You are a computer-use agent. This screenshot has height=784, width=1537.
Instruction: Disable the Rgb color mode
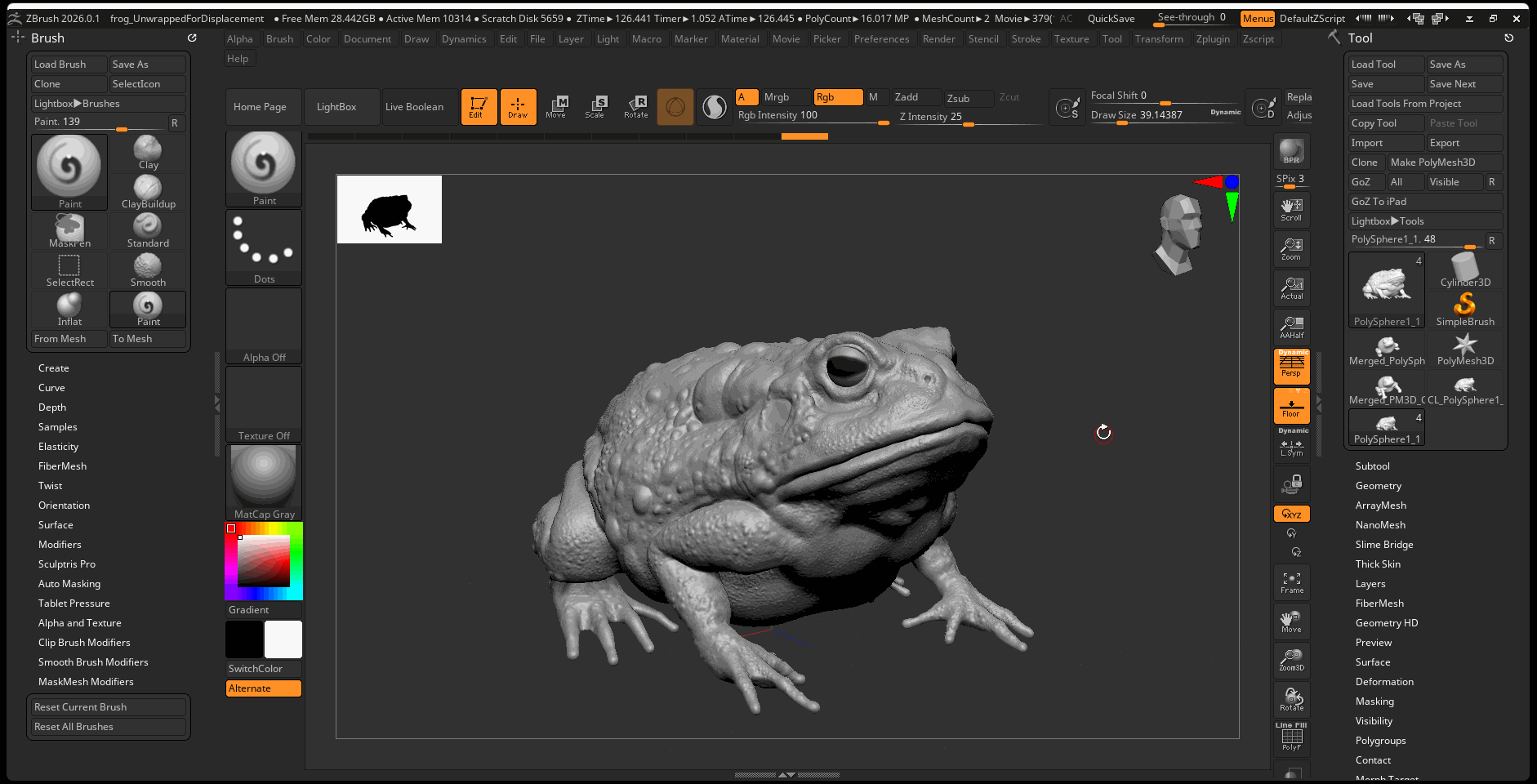tap(838, 97)
